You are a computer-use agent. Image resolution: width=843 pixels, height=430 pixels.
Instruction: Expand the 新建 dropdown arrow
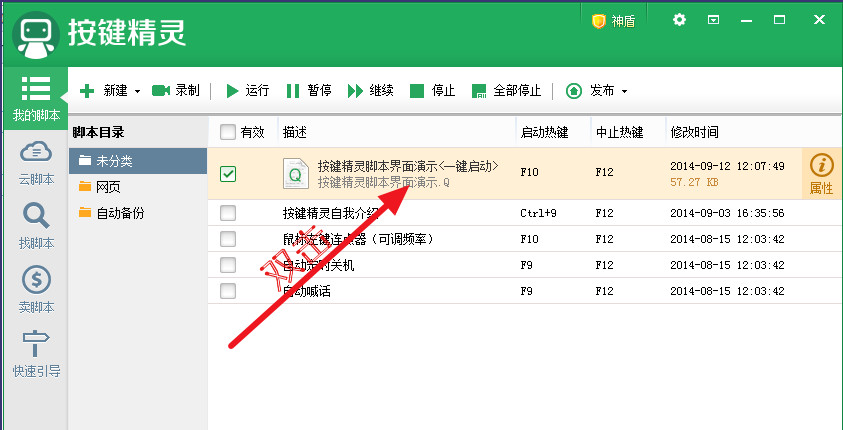coord(137,92)
